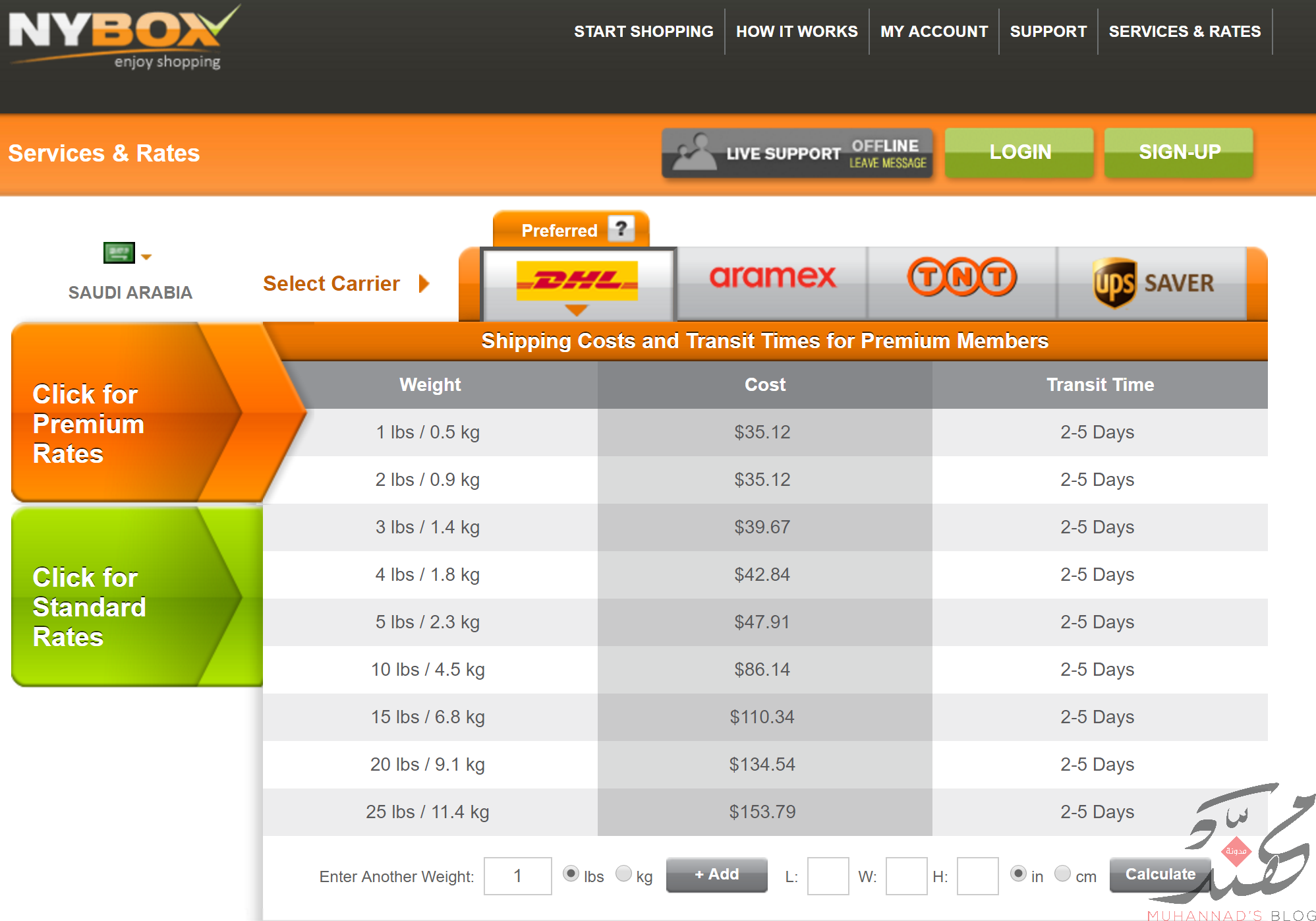1316x921 pixels.
Task: Click the '2 lbs / 0.9 kg' row
Action: 765,479
